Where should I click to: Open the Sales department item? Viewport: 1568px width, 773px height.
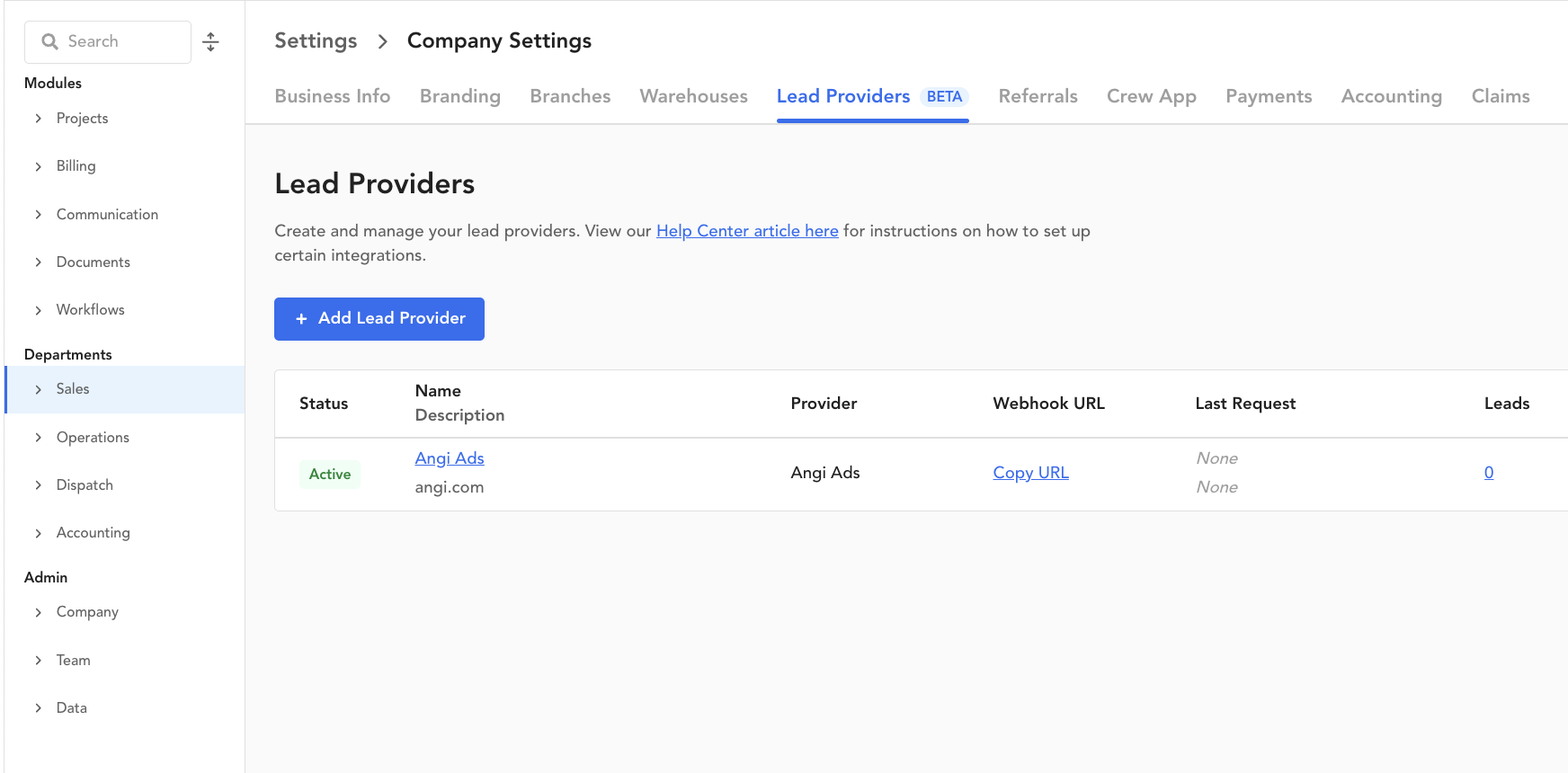pyautogui.click(x=73, y=389)
